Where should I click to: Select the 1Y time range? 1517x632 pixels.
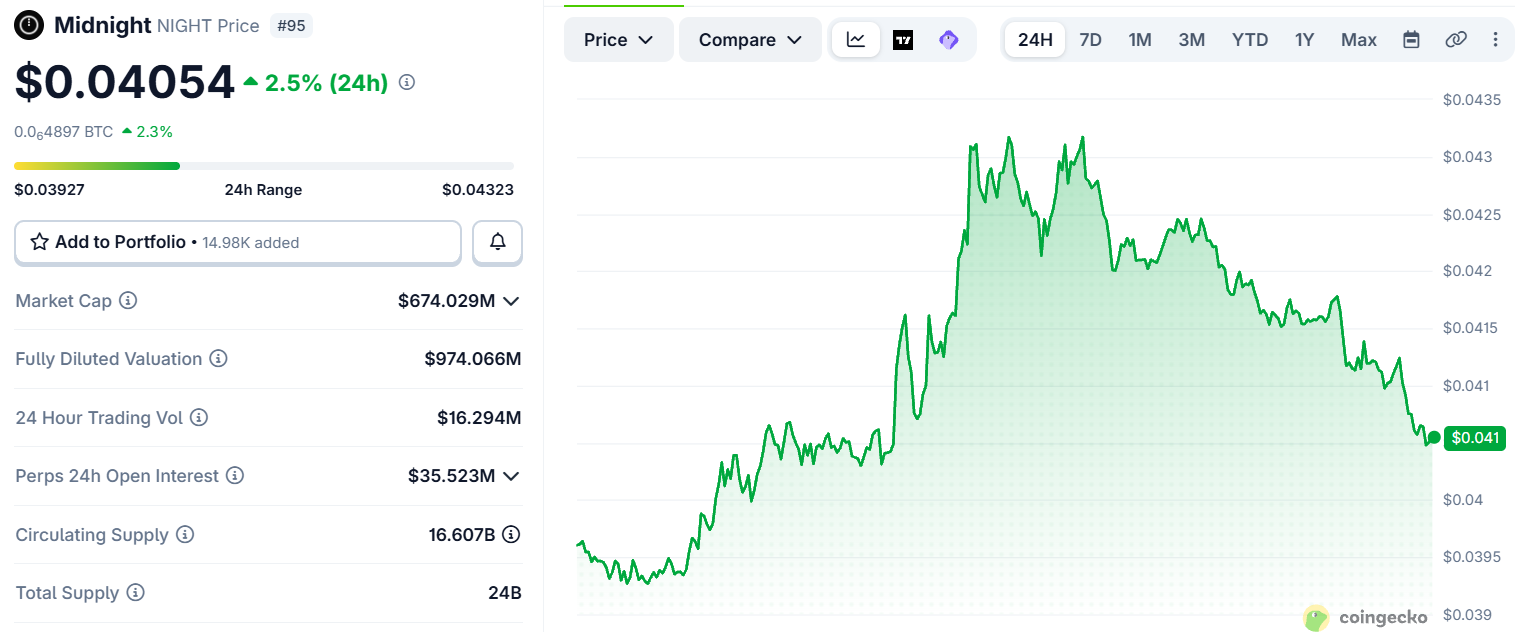(1304, 40)
